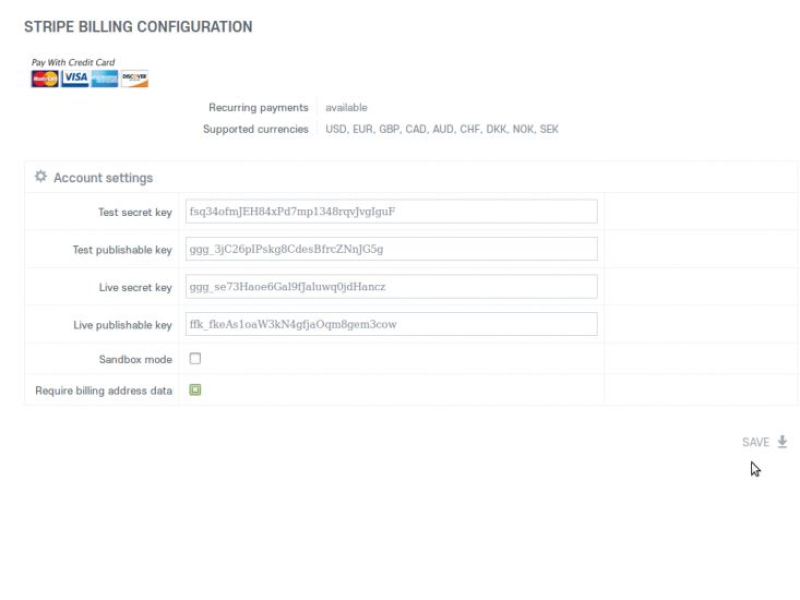800x600 pixels.
Task: Edit the Live publishable key field
Action: (391, 325)
